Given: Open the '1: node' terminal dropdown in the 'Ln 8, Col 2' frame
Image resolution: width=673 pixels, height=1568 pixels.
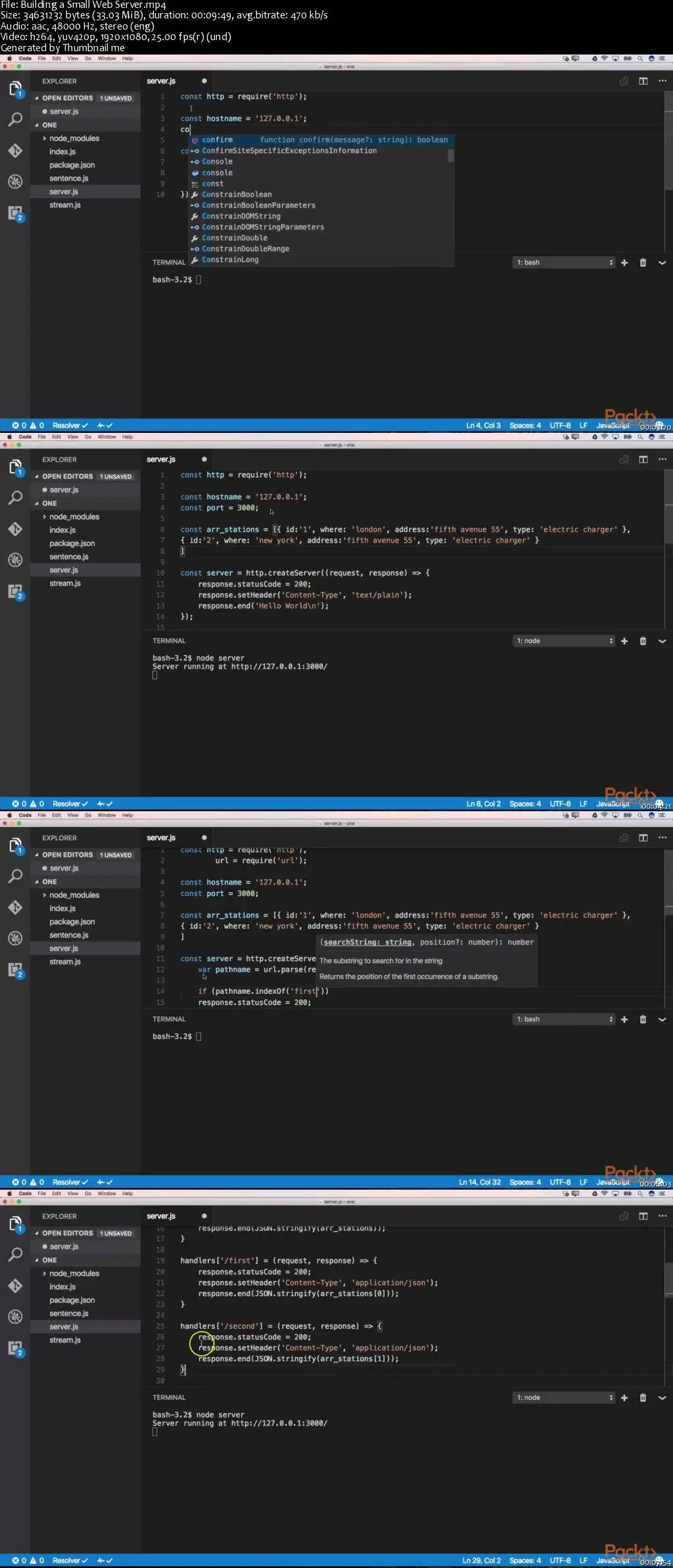Looking at the screenshot, I should coord(565,641).
